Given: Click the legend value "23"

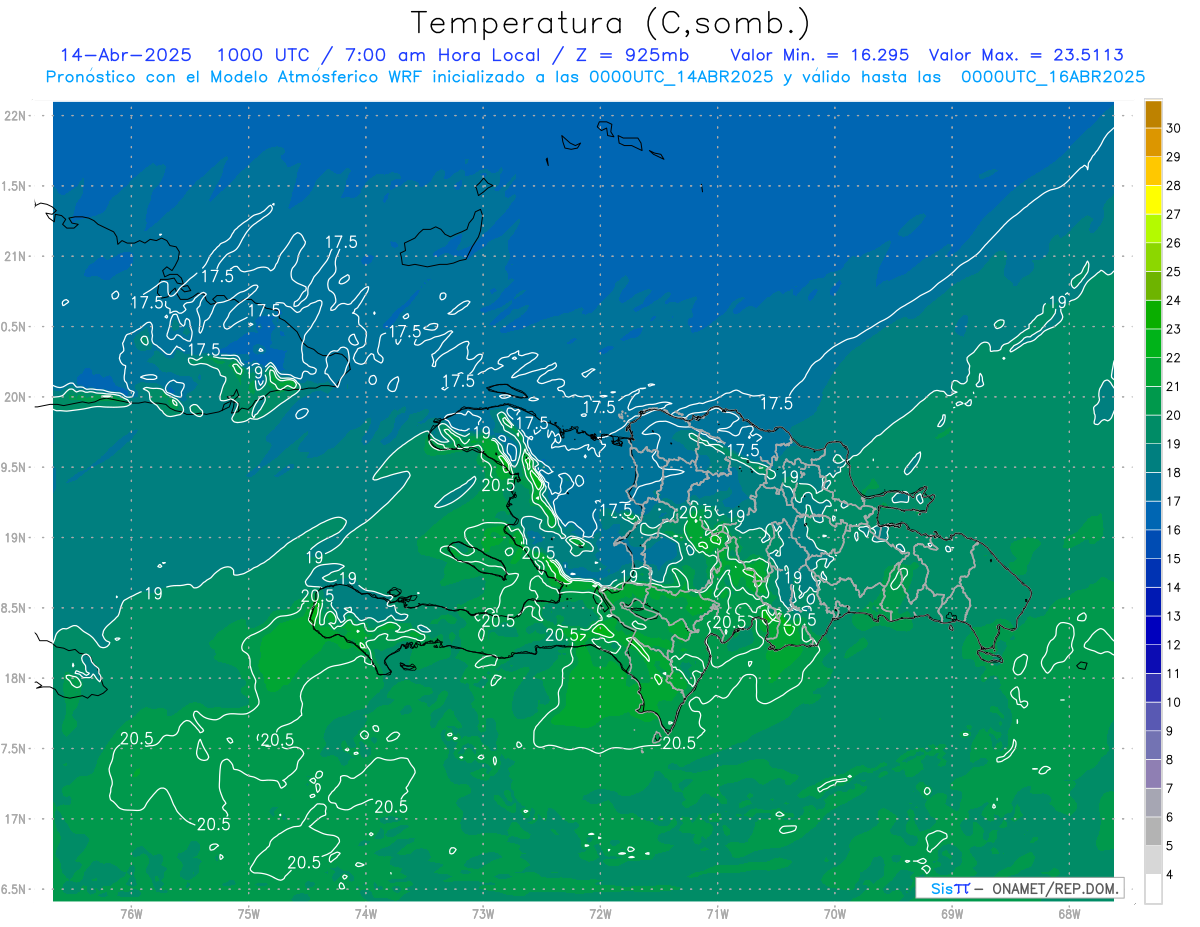Looking at the screenshot, I should [1174, 329].
